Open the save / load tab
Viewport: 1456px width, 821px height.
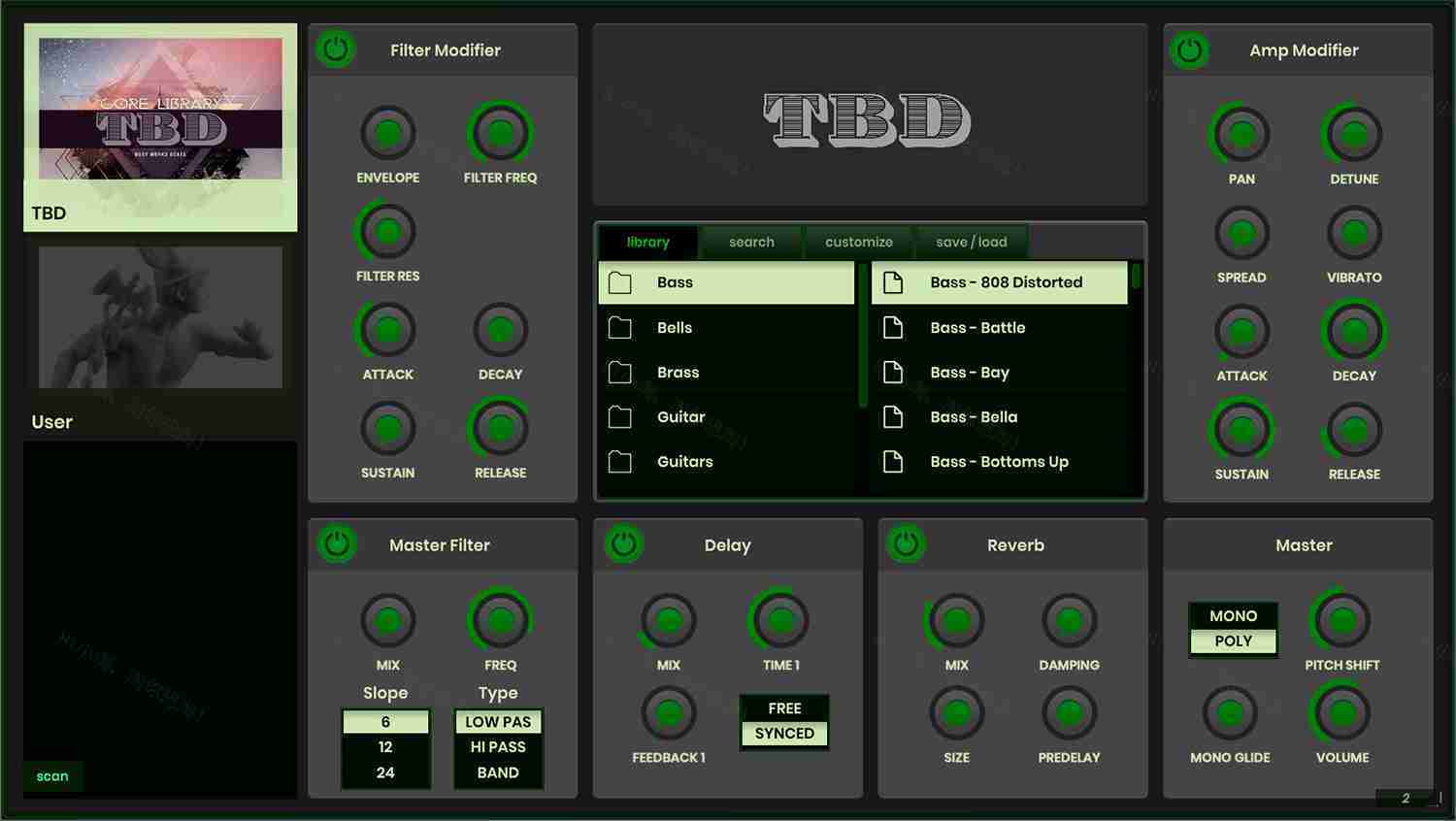pyautogui.click(x=971, y=242)
